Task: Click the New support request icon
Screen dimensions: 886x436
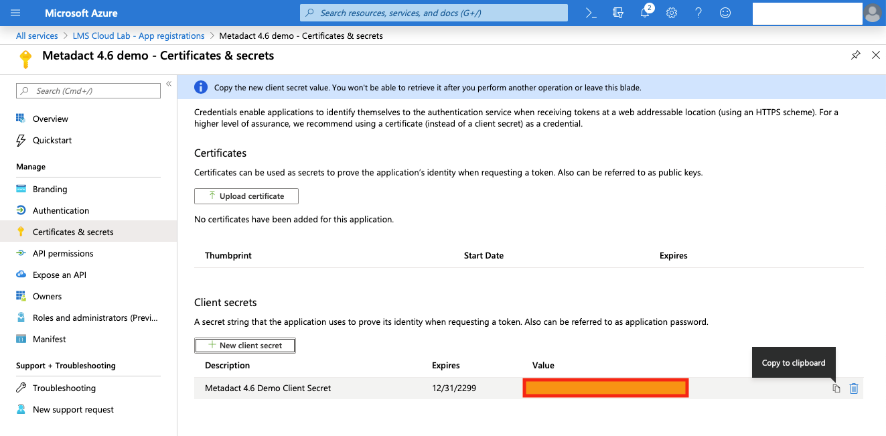Action: [21, 409]
